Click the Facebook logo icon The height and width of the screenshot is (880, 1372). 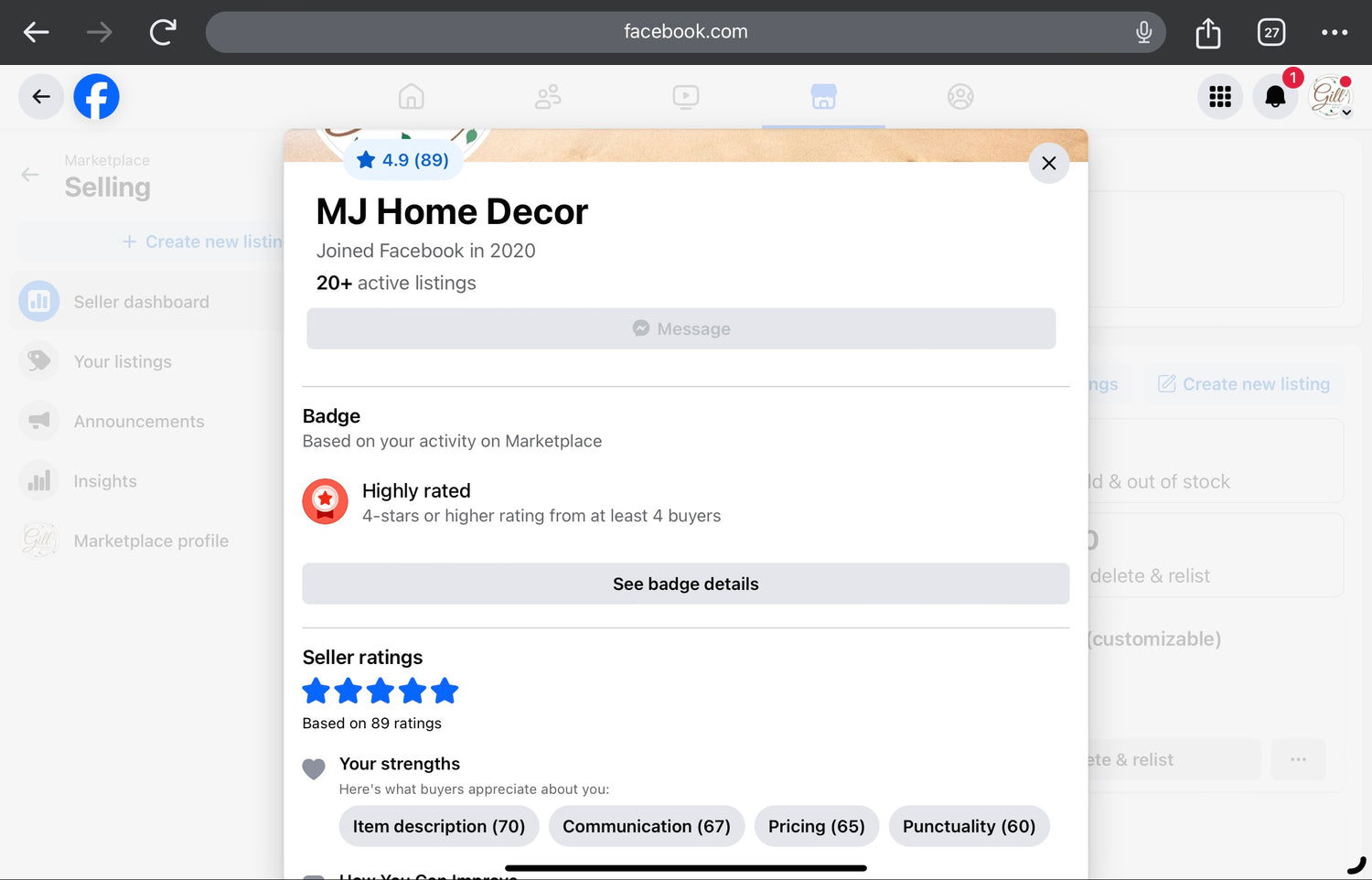click(96, 97)
